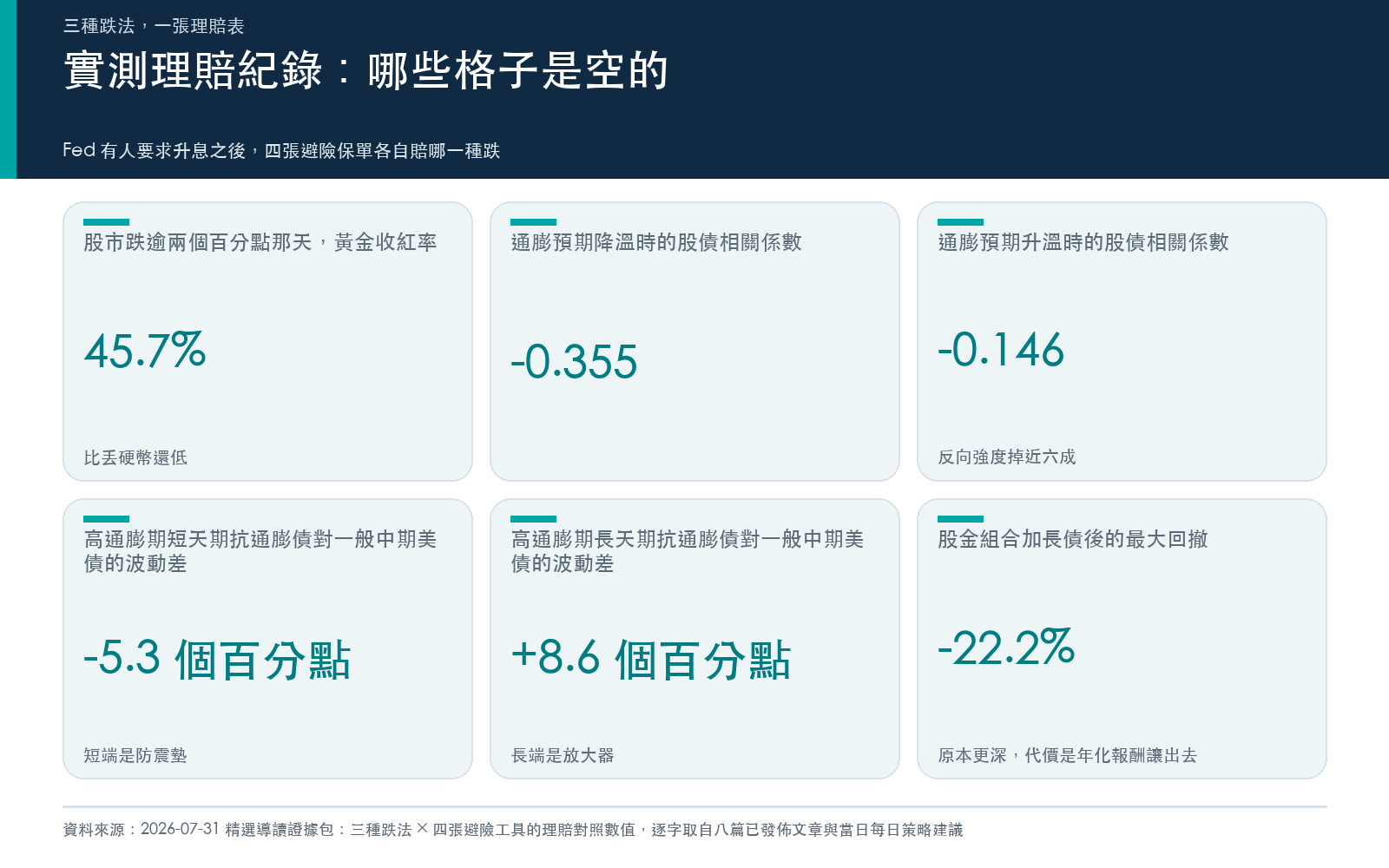Select the label '通膨預期降溫時的股債相關係數'
This screenshot has width=1389, height=868.
coord(656,242)
